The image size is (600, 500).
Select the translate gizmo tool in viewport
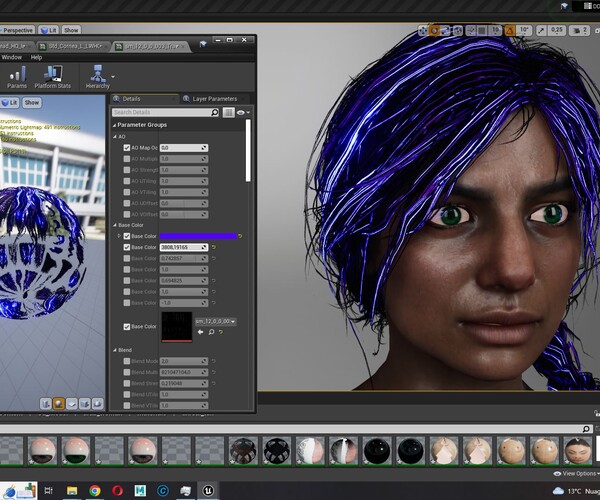[423, 30]
